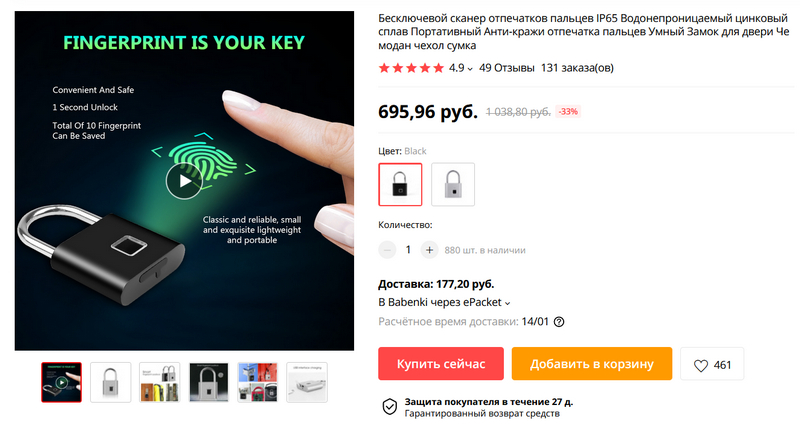View the dark background padlock thumbnail
Viewport: 800px width, 433px height.
tap(209, 381)
